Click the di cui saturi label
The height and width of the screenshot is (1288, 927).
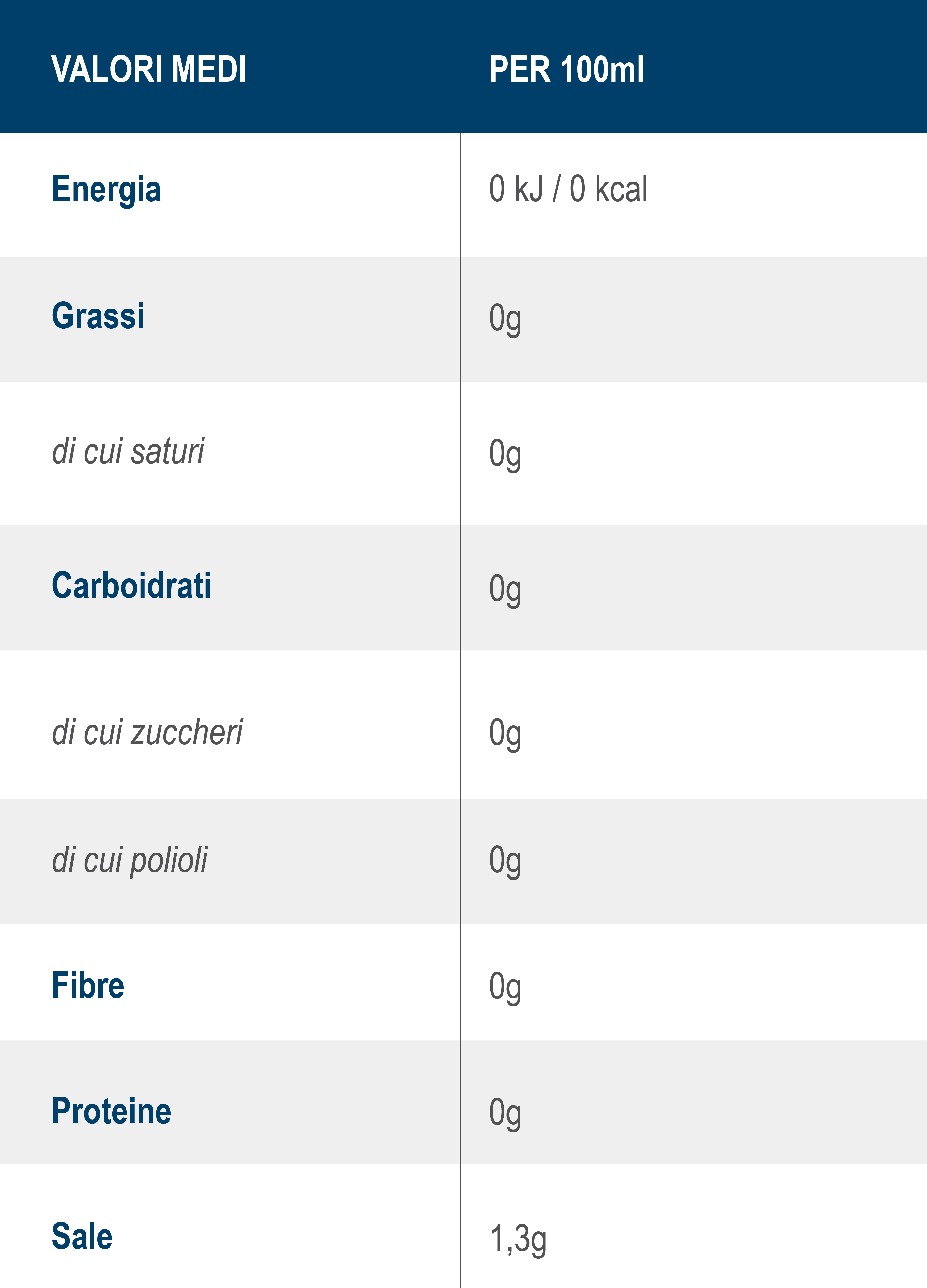coord(128,451)
